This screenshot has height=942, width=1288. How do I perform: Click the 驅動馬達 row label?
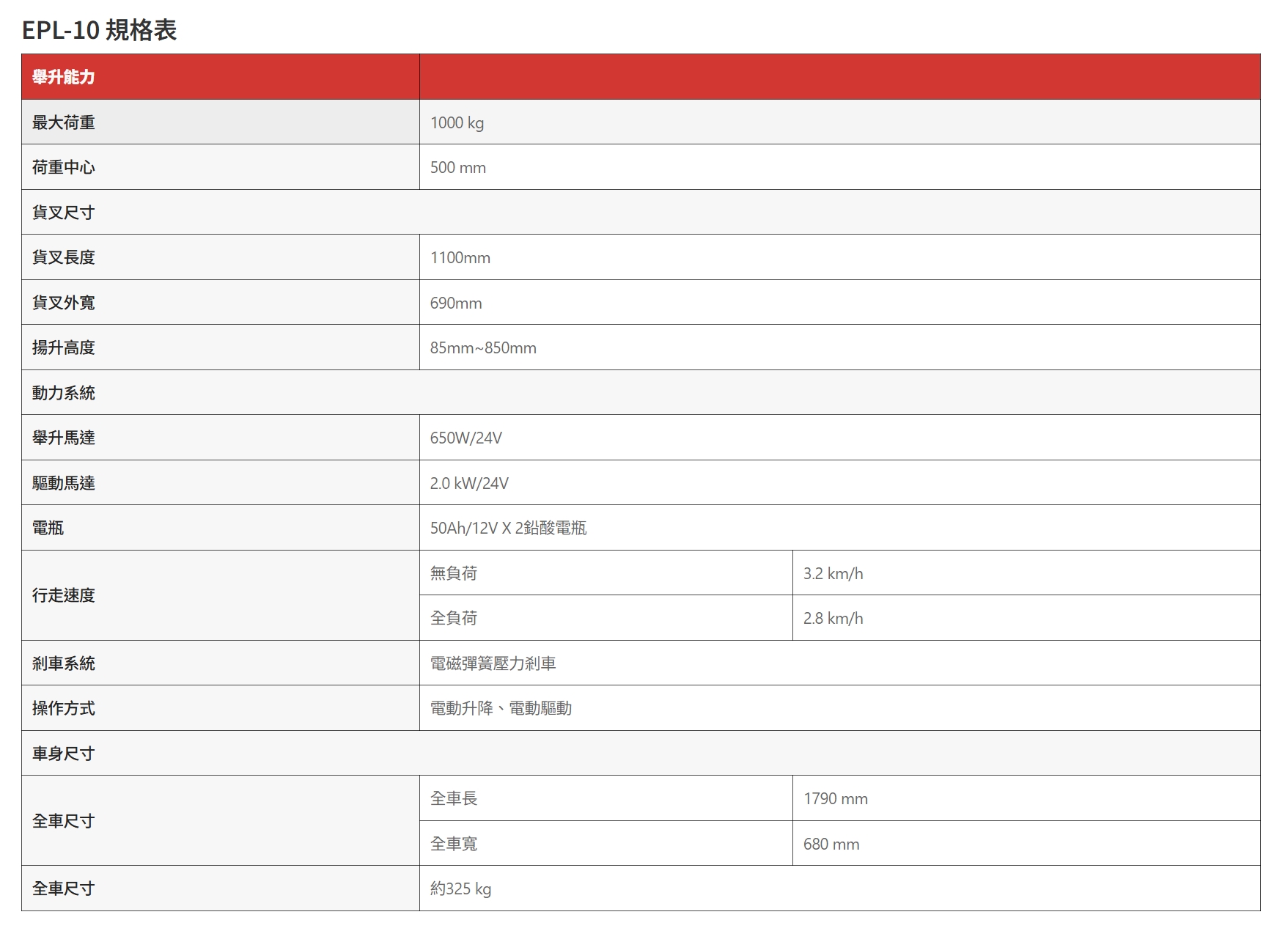(64, 483)
